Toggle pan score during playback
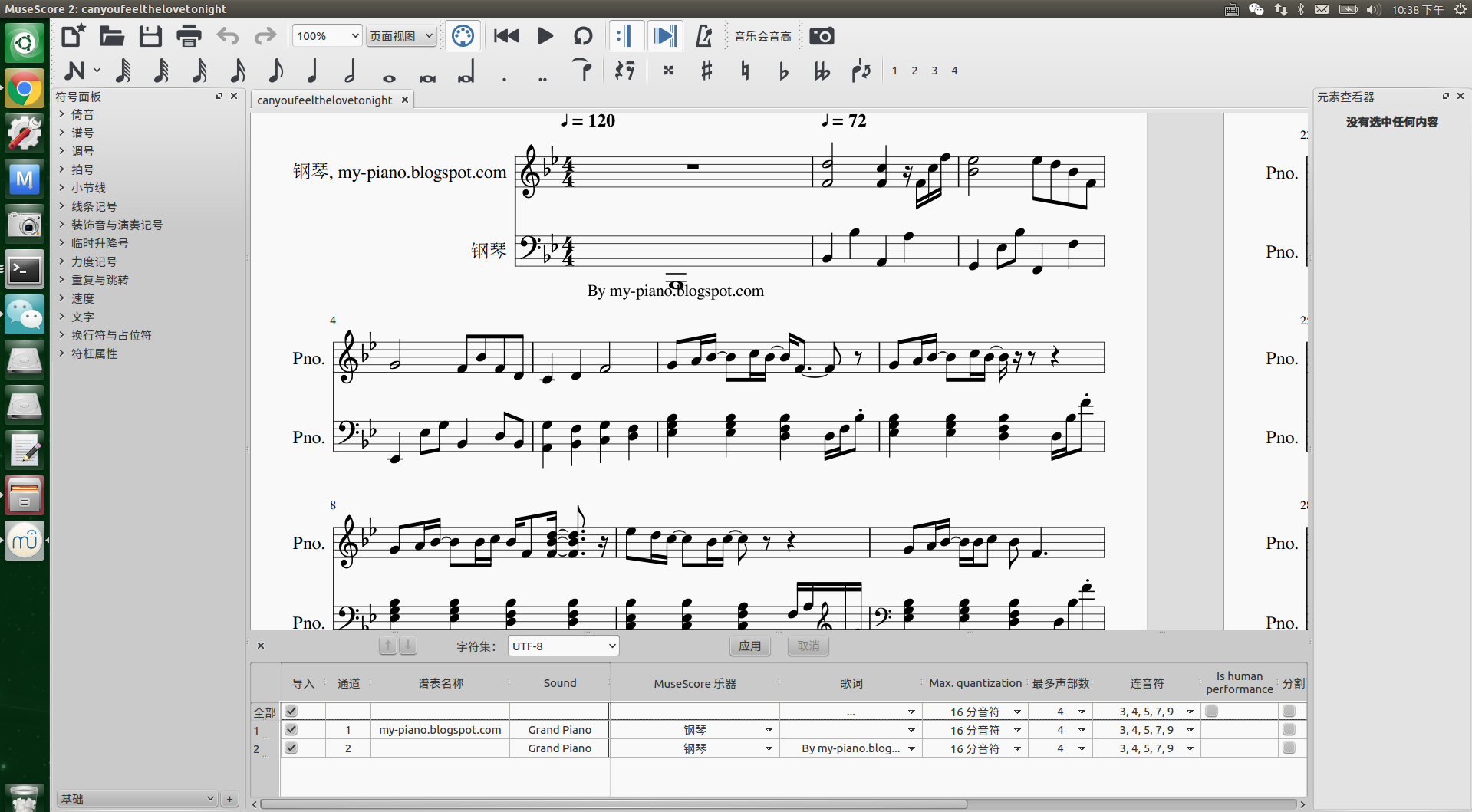The image size is (1472, 812). coord(665,36)
